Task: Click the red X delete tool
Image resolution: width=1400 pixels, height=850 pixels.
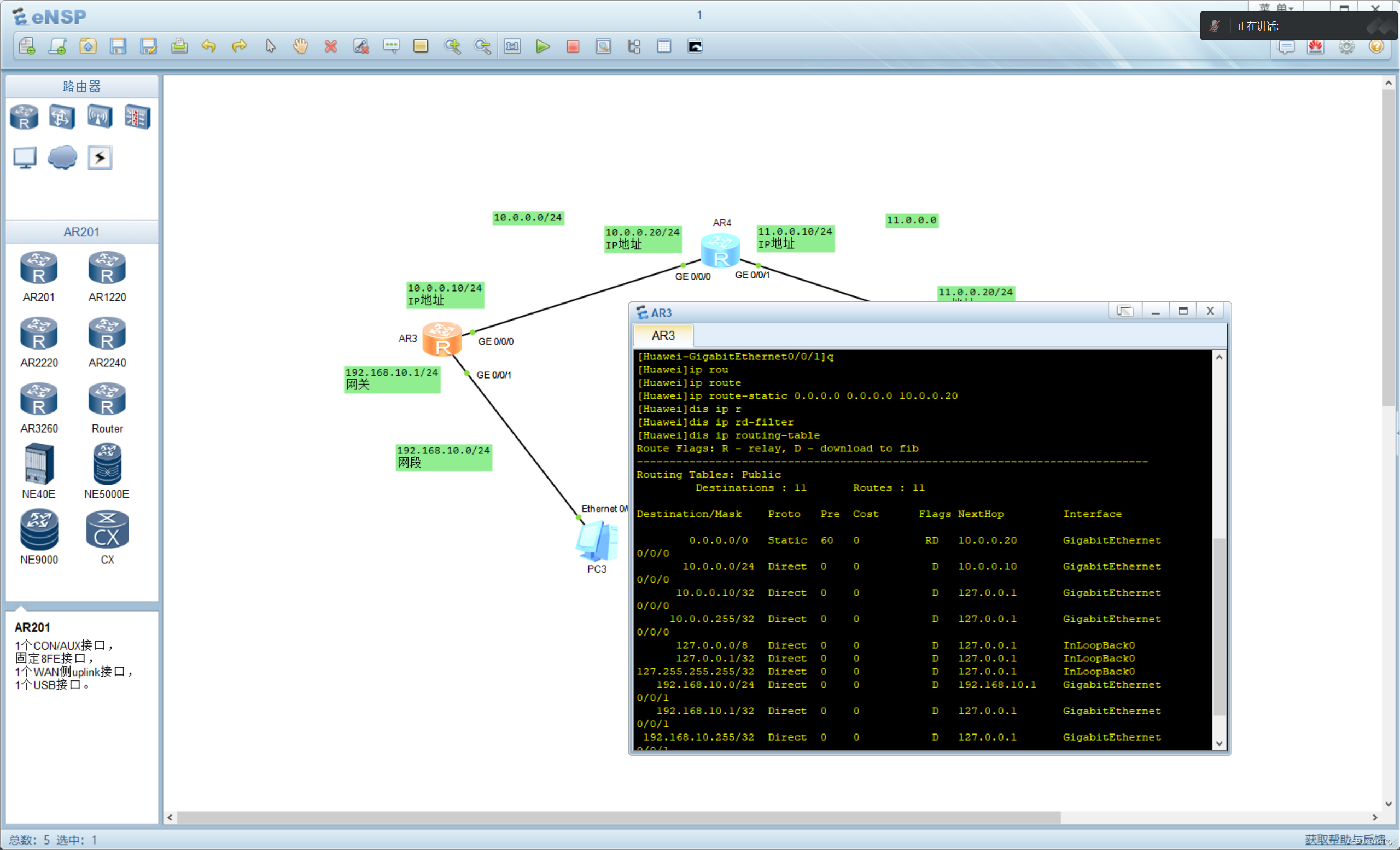Action: 331,46
